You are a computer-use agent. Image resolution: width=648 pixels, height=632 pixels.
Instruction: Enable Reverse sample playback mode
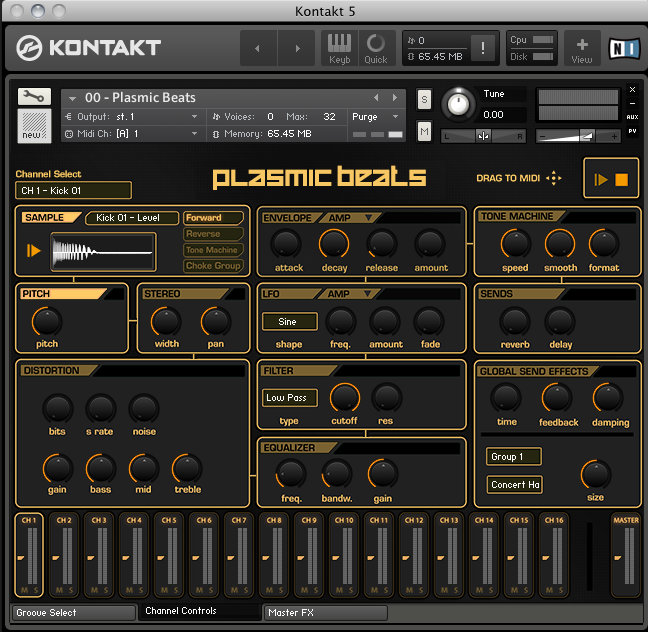point(213,234)
